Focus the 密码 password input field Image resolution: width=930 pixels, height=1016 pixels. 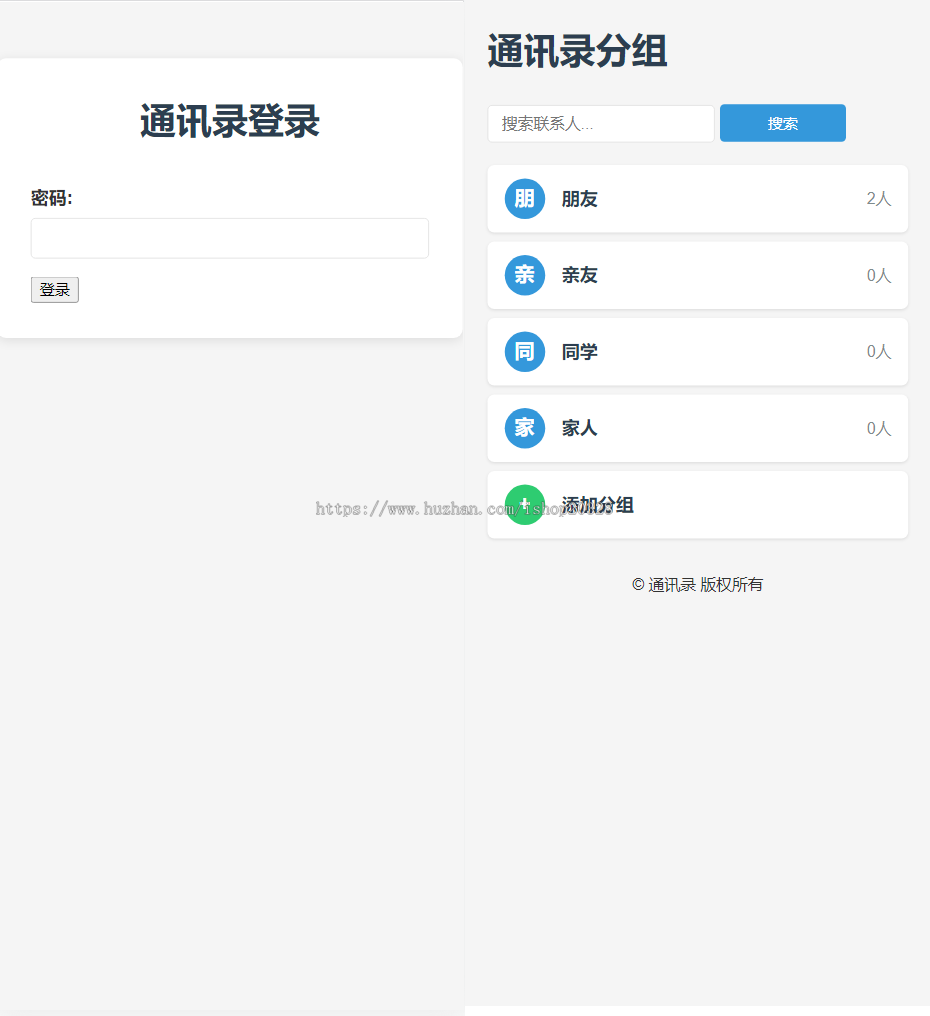[x=229, y=238]
